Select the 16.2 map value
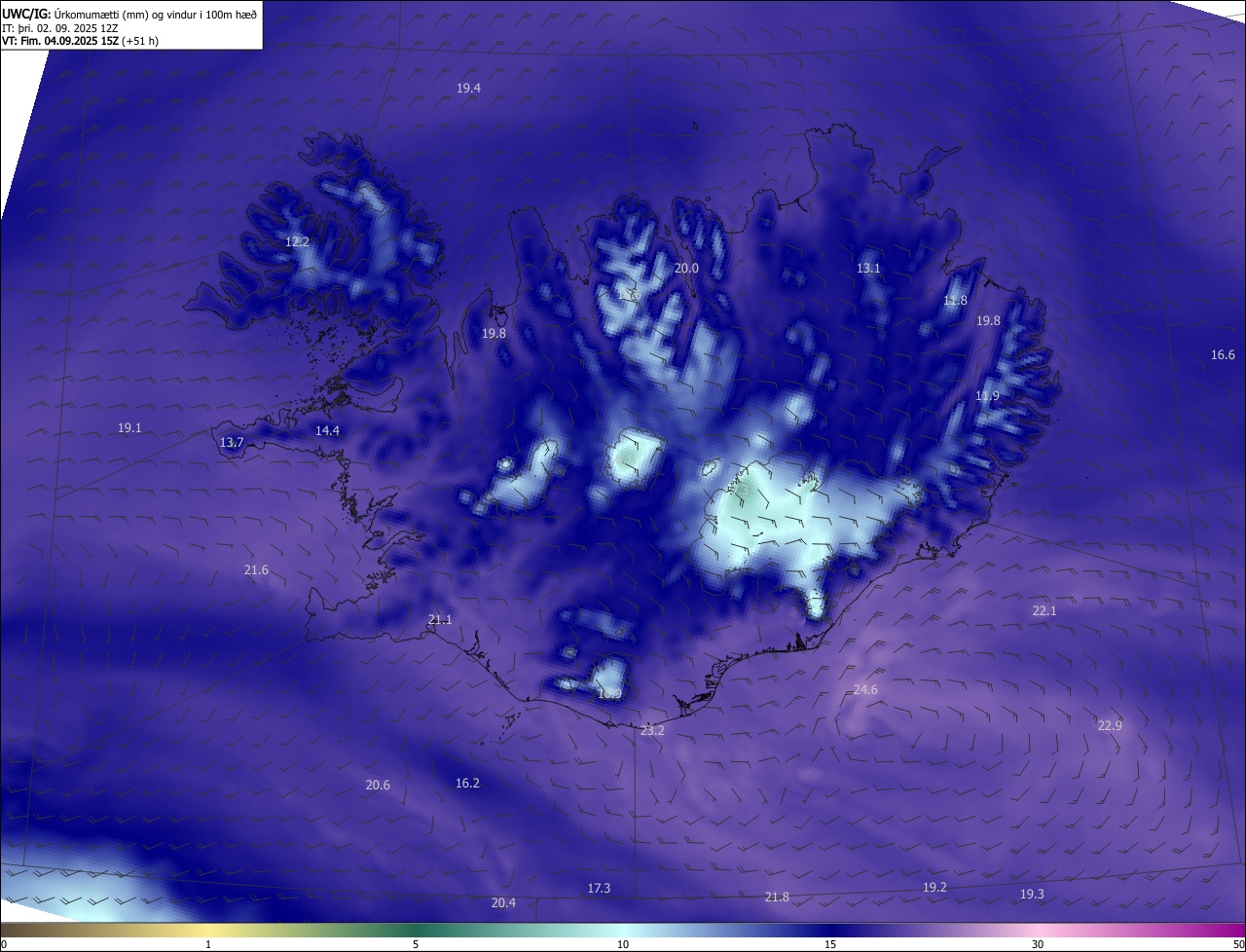Viewport: 1246px width, 952px height. 467,783
